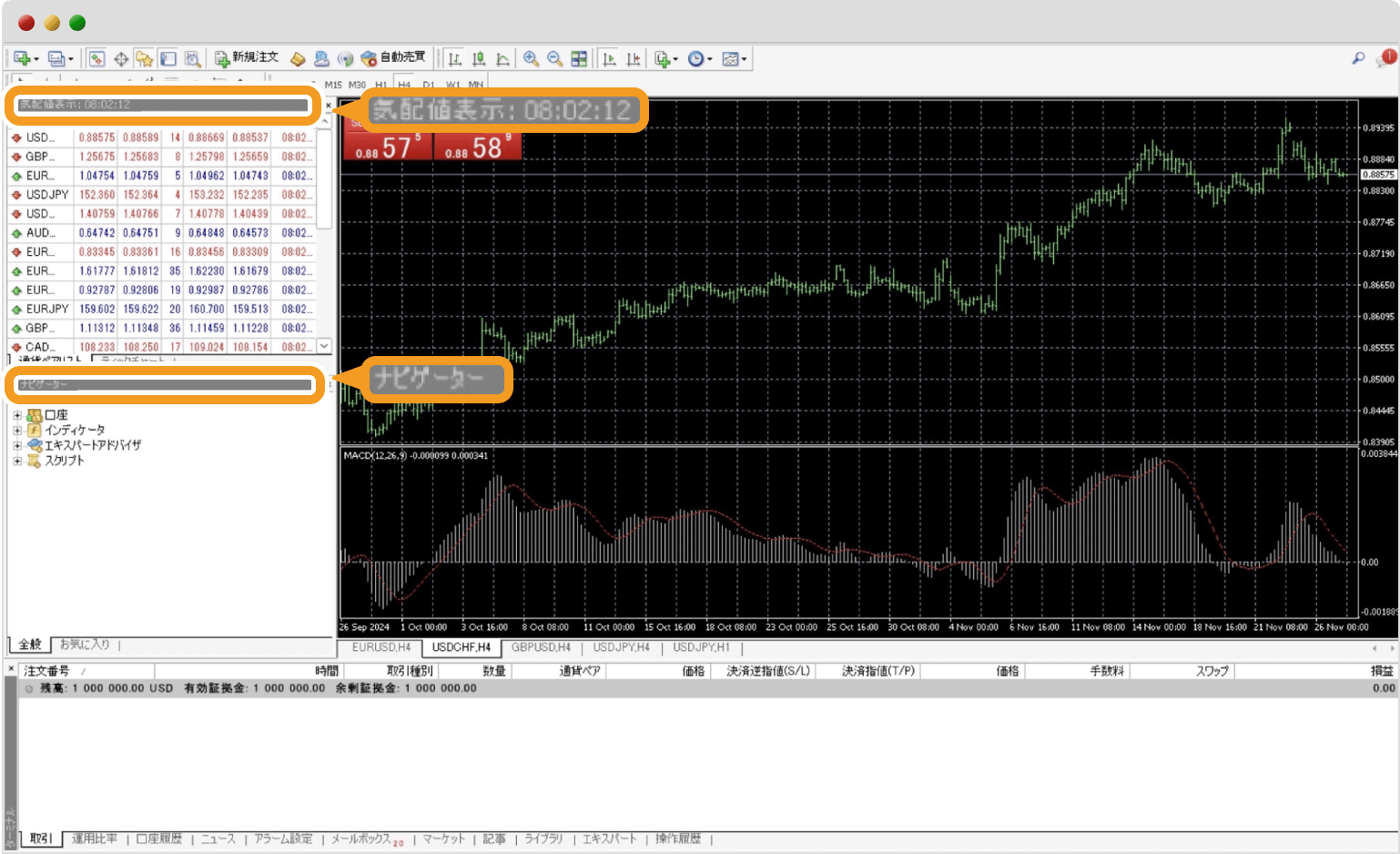Switch chart to bar chart style
Screen dimensions: 1400x854
tap(454, 59)
